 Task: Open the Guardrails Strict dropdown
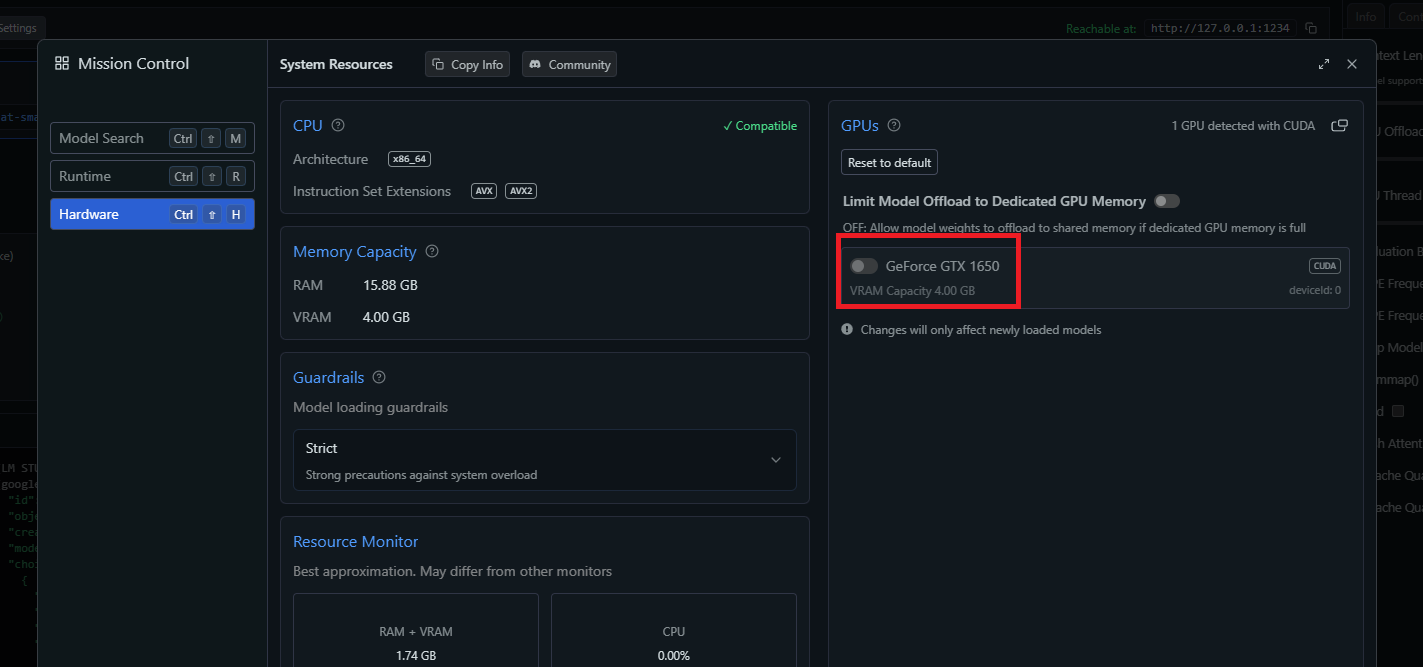545,460
